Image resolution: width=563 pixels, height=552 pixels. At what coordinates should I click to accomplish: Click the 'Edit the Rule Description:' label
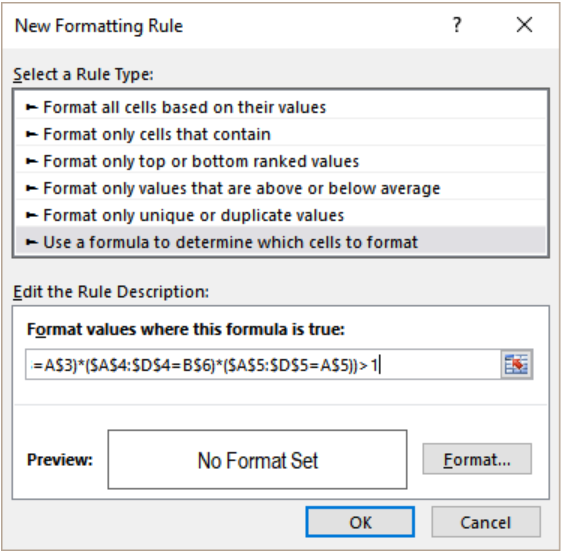click(x=111, y=292)
